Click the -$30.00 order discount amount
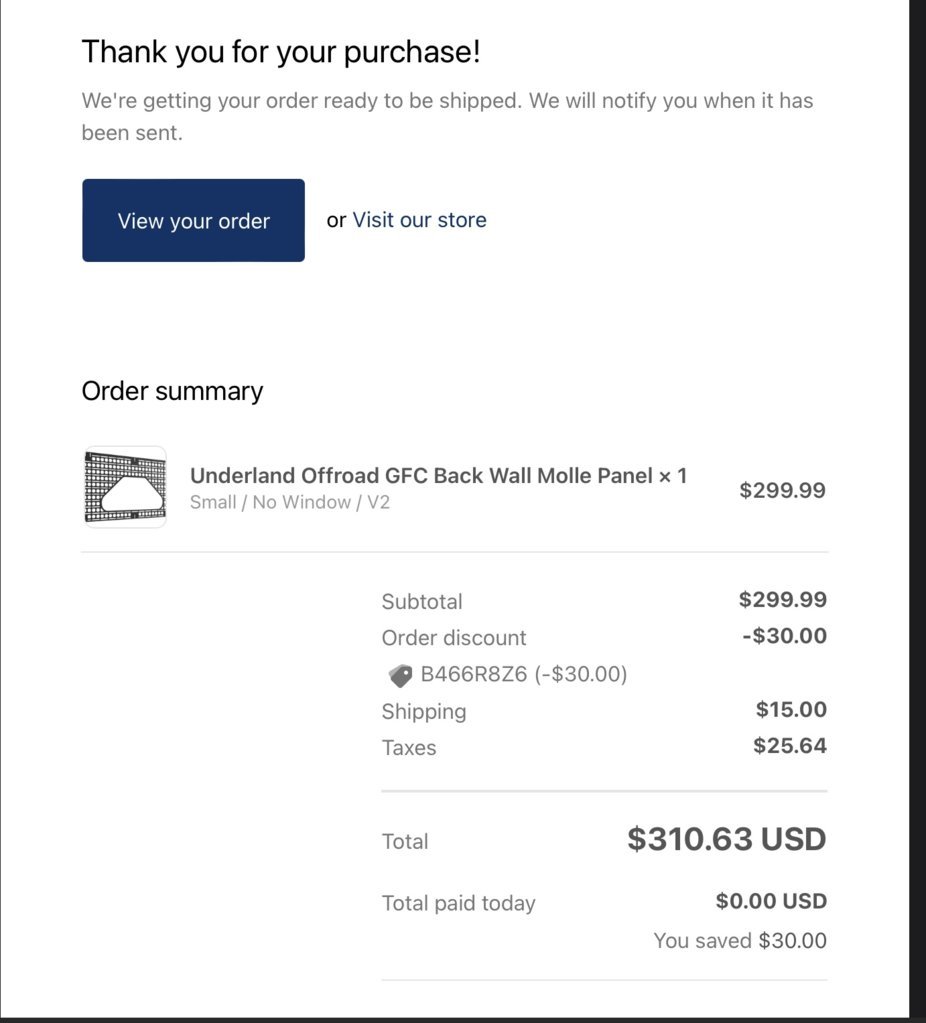The width and height of the screenshot is (926, 1023). [x=784, y=635]
